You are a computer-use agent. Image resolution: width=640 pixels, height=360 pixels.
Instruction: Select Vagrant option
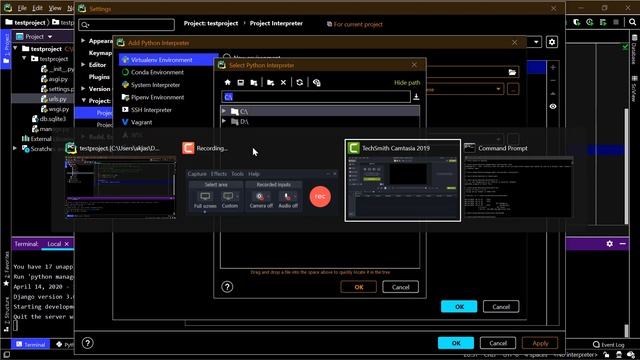pos(141,122)
